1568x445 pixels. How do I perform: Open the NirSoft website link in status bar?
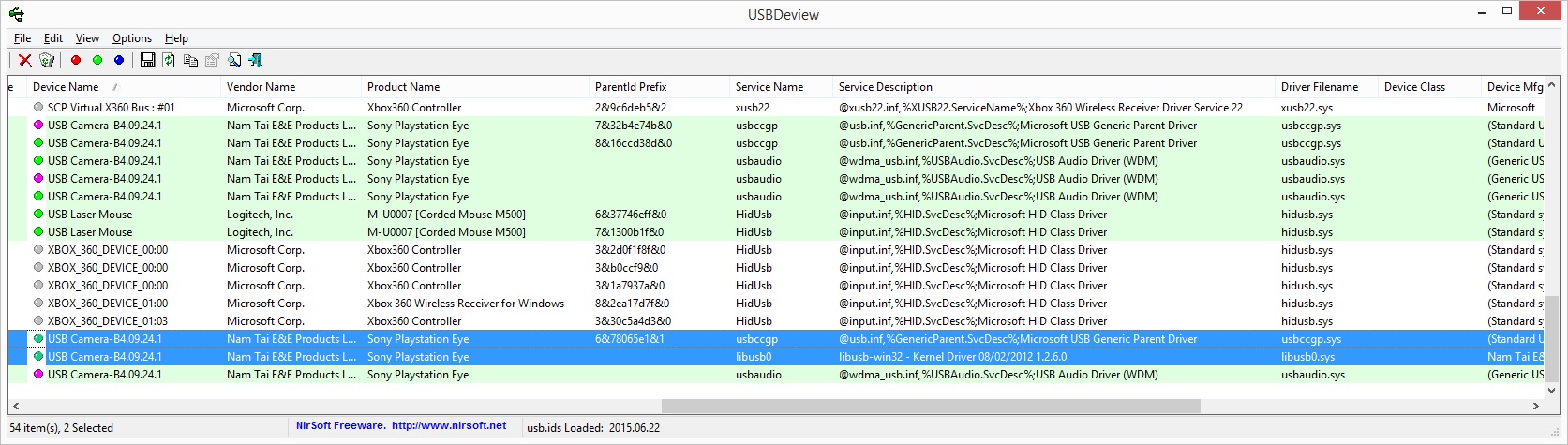point(449,425)
